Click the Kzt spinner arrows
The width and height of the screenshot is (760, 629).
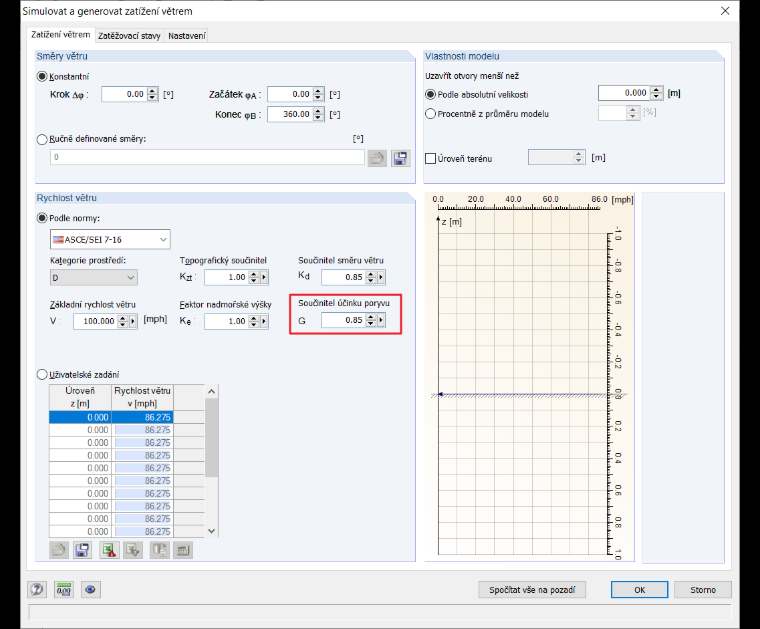254,277
